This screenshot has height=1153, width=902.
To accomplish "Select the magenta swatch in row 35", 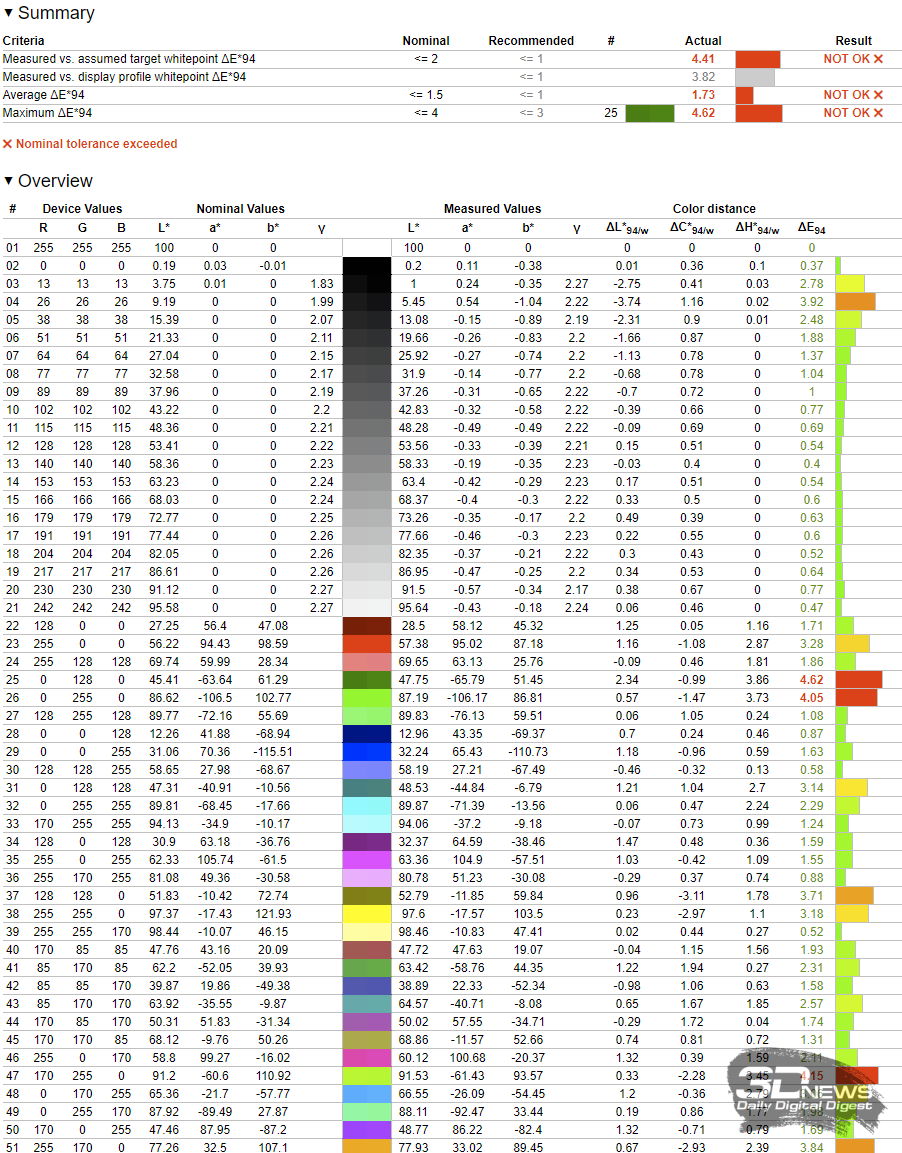I will [367, 859].
